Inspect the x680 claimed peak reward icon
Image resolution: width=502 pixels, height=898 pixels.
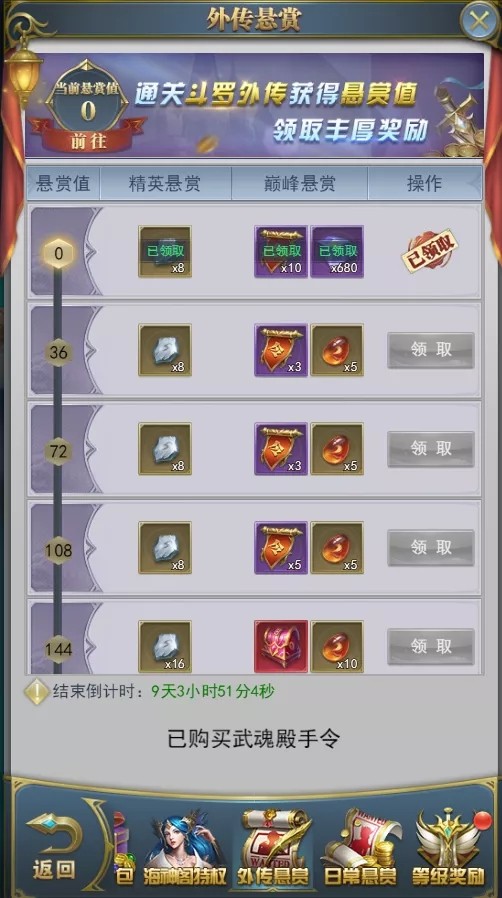337,251
